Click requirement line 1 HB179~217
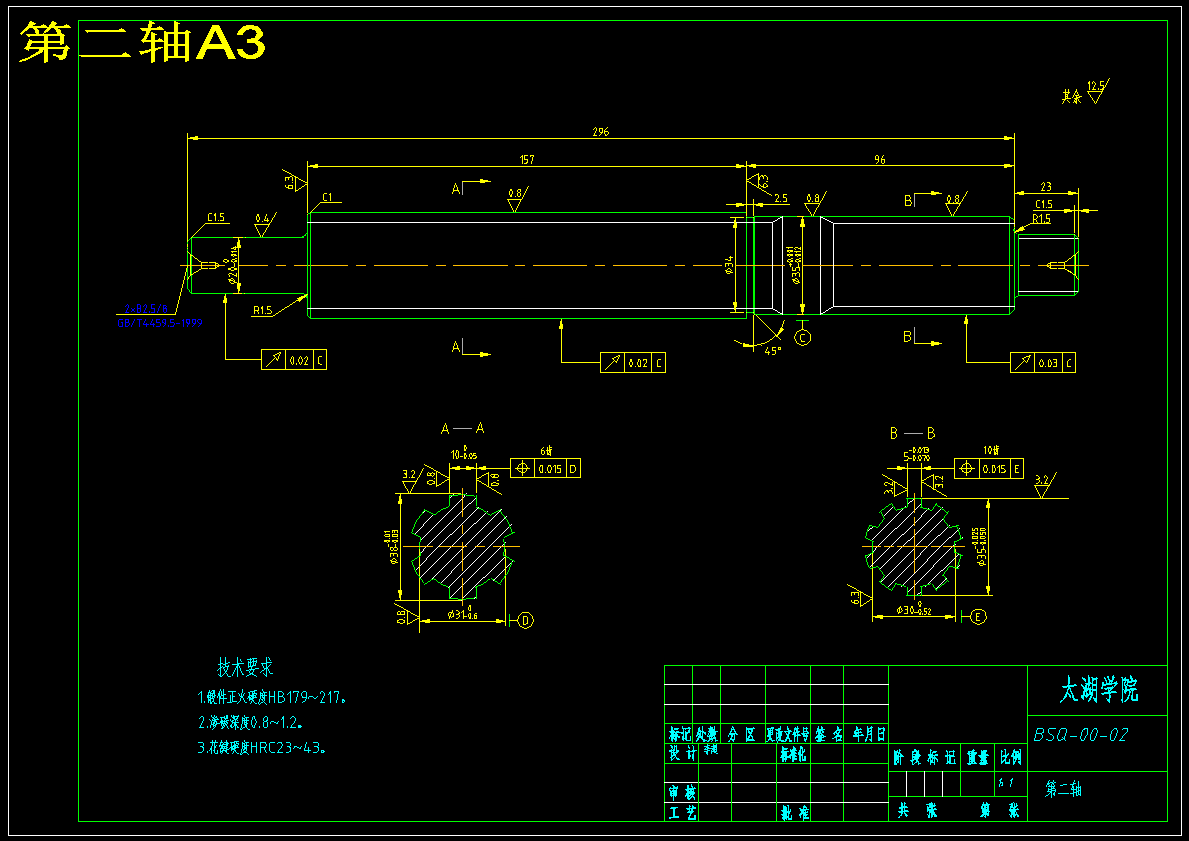The image size is (1189, 841). (273, 697)
